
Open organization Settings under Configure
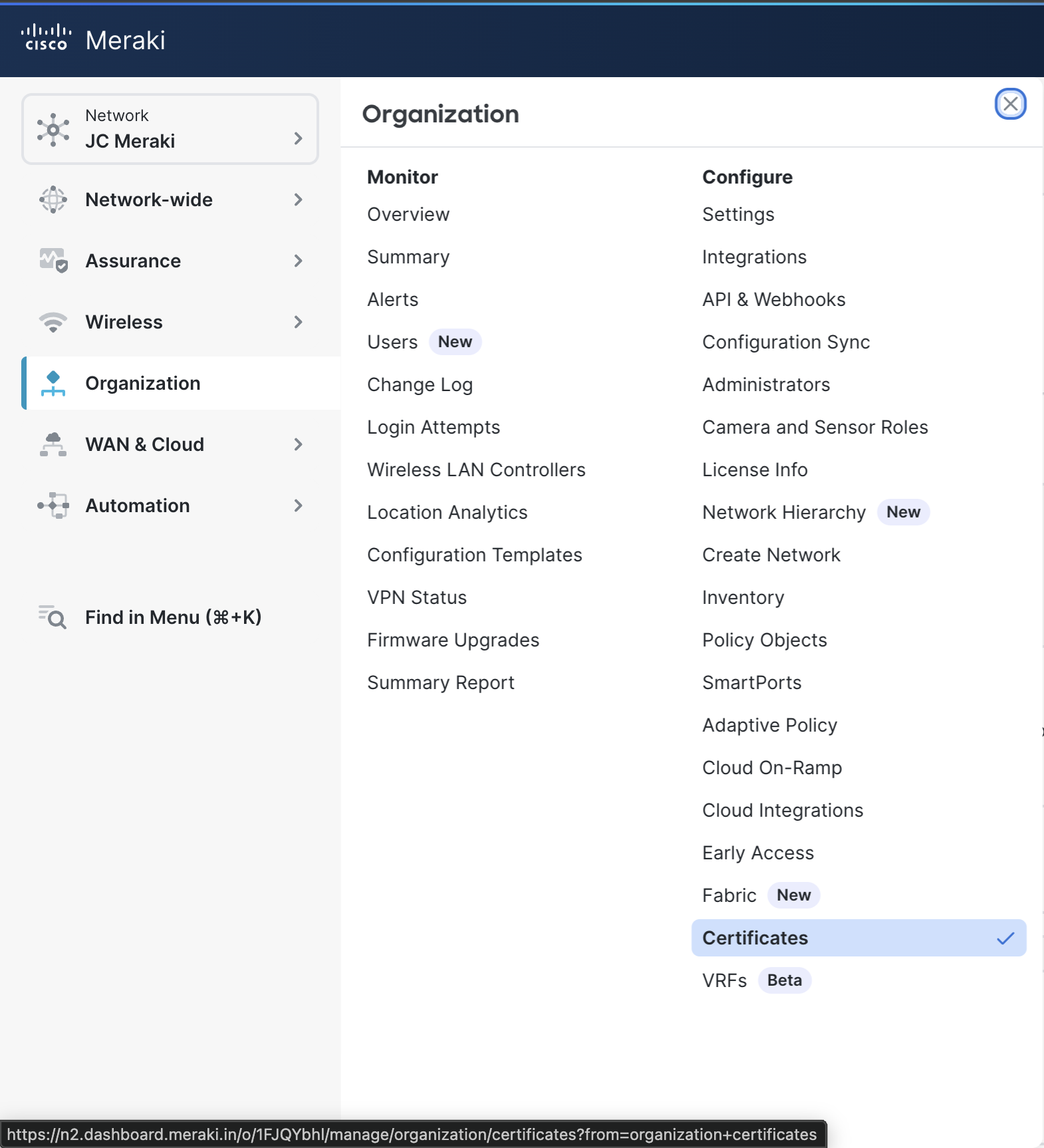coord(738,214)
